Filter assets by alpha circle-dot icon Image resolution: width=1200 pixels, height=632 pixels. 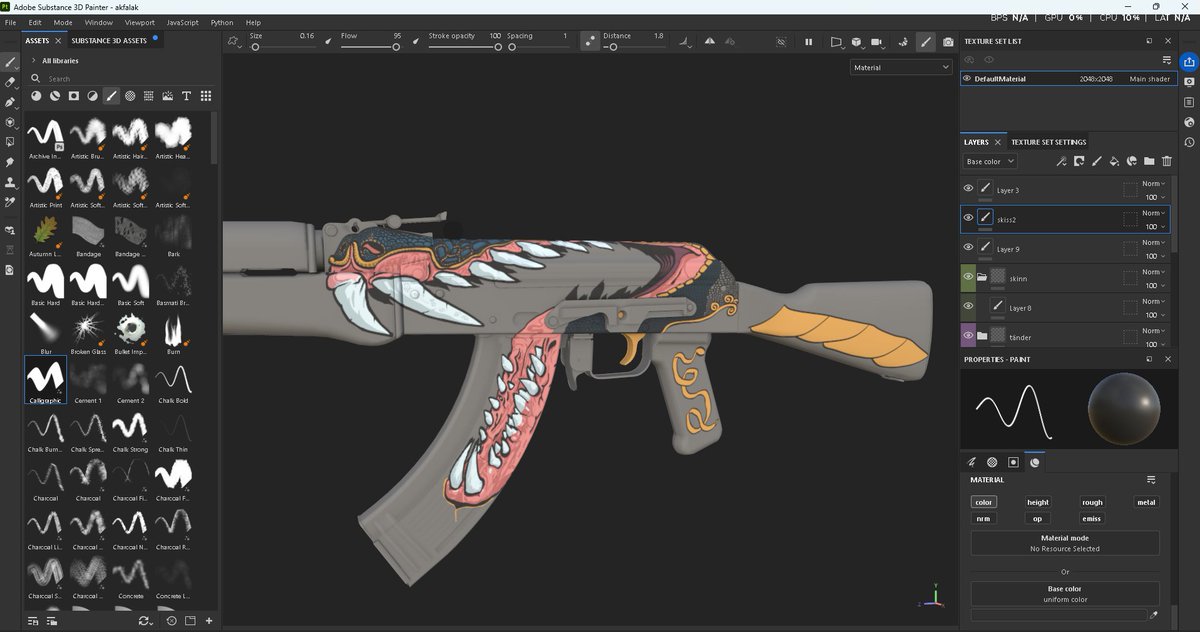click(x=129, y=96)
